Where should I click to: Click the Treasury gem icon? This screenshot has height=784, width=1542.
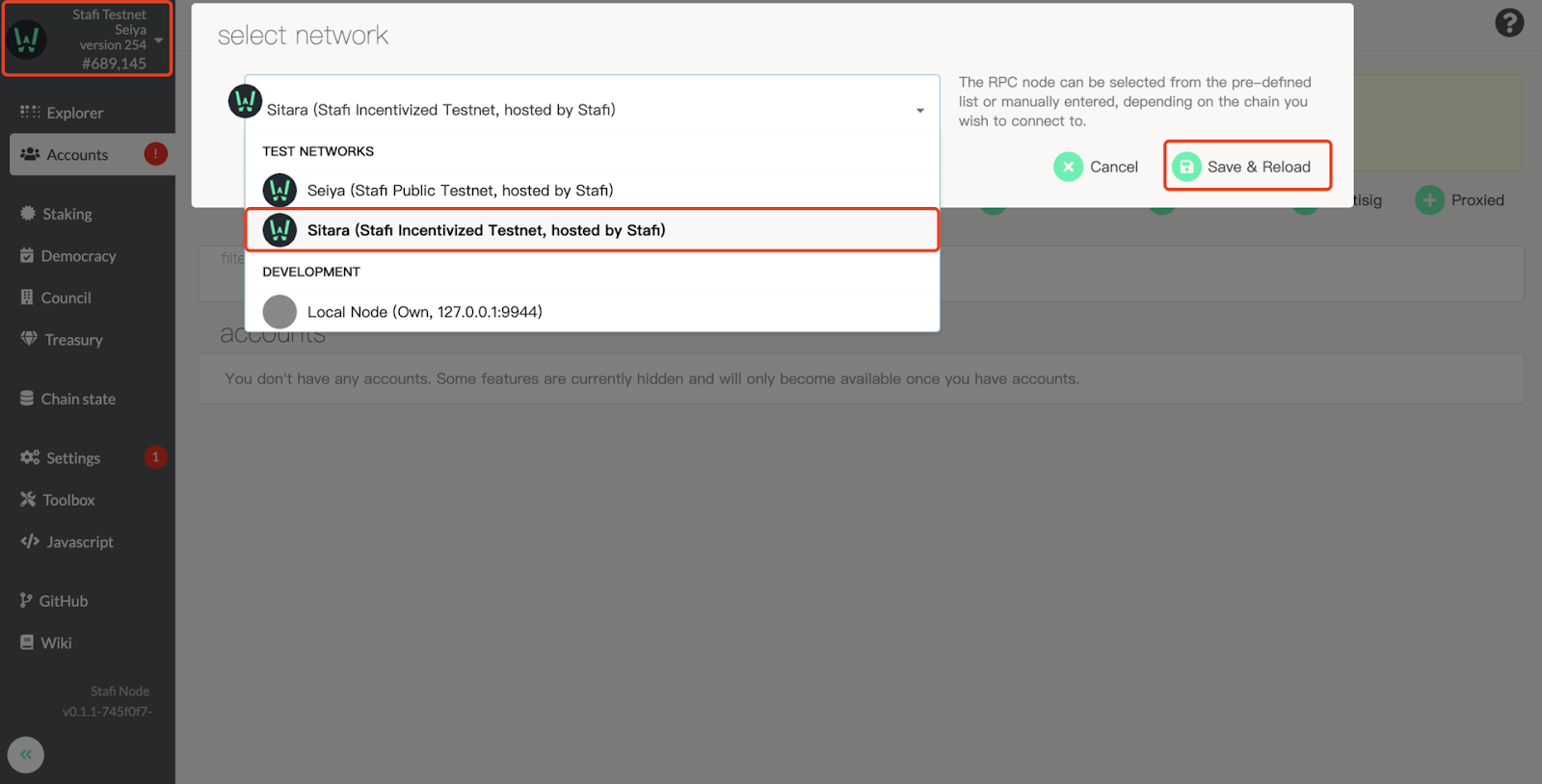coord(29,339)
